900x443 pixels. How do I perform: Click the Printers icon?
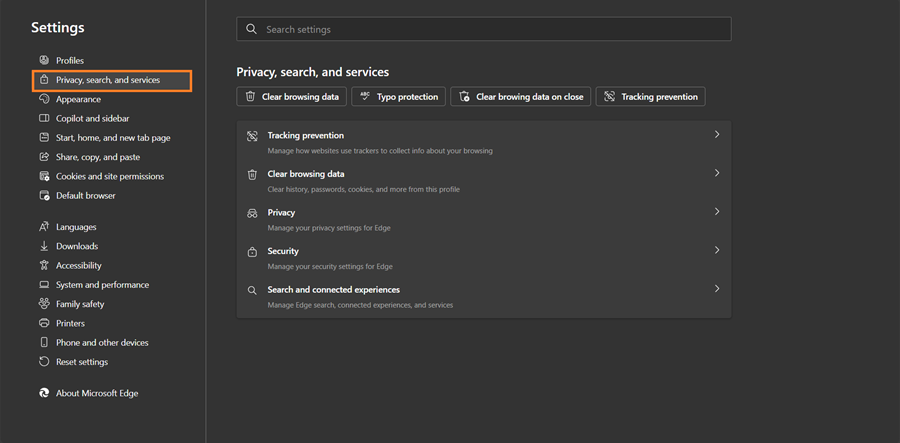point(44,323)
